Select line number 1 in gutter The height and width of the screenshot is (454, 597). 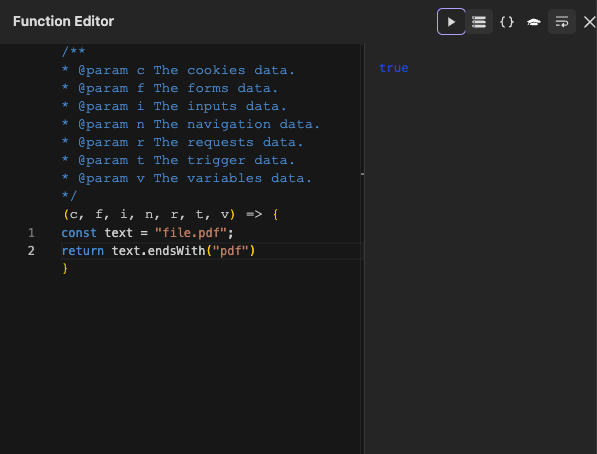[x=31, y=233]
